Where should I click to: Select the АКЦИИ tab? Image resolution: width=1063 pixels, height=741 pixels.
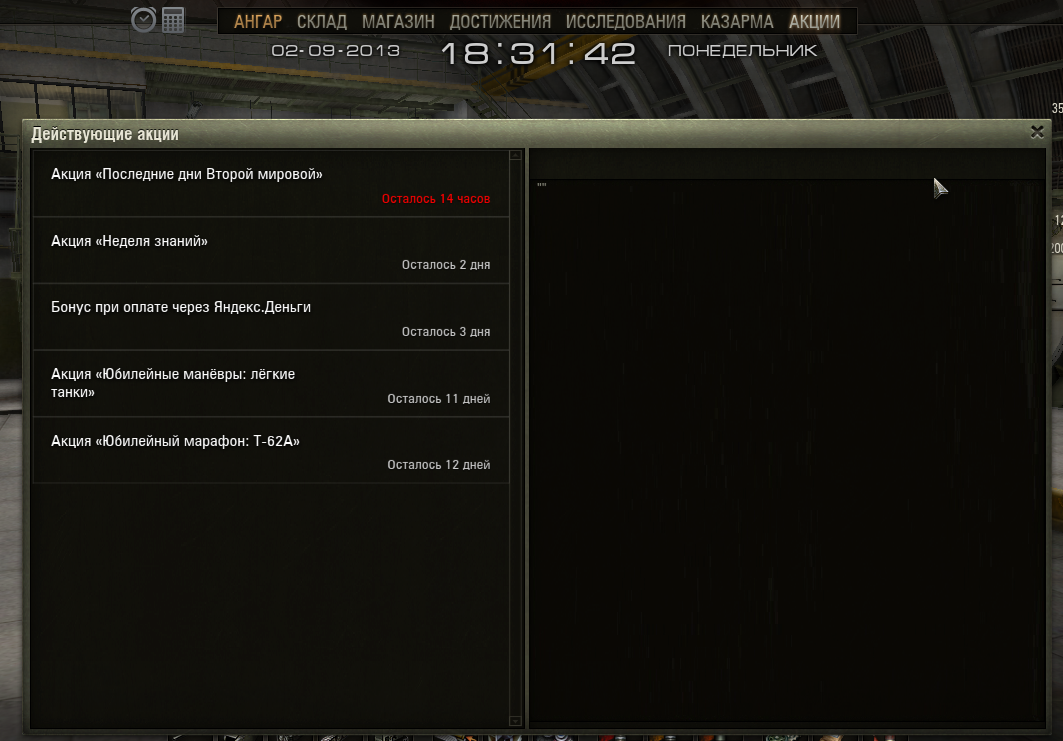[814, 22]
